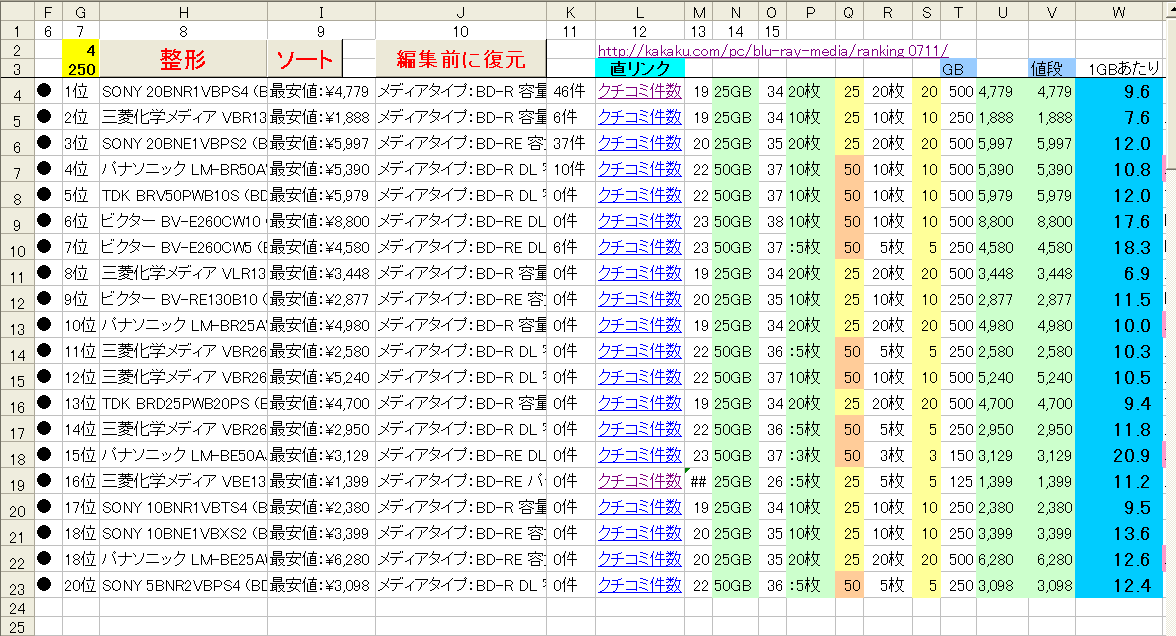Select the 最安値:¥6,280 cell
The image size is (1176, 636).
tap(321, 559)
